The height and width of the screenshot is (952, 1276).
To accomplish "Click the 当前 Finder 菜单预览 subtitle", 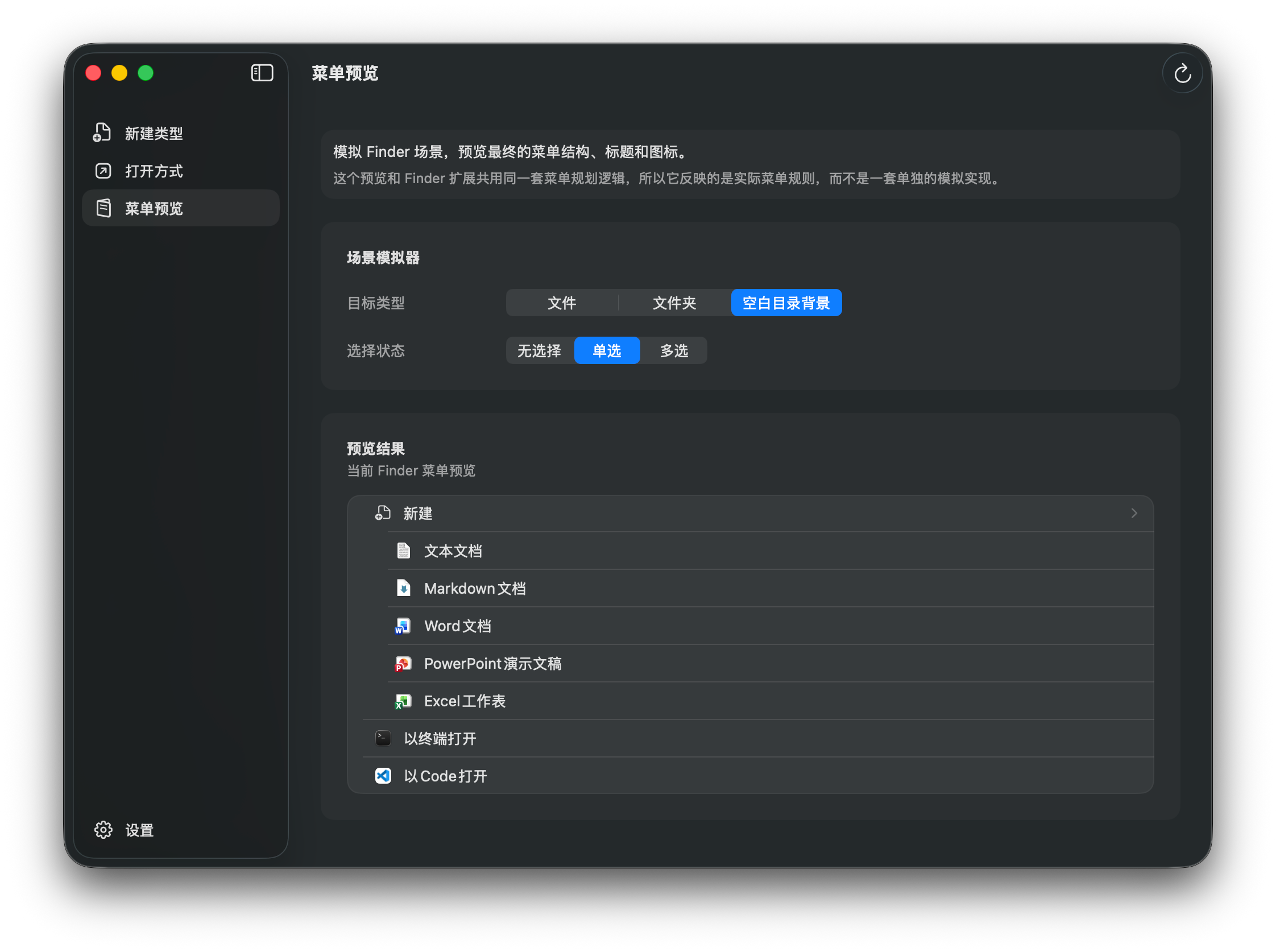I will 411,471.
